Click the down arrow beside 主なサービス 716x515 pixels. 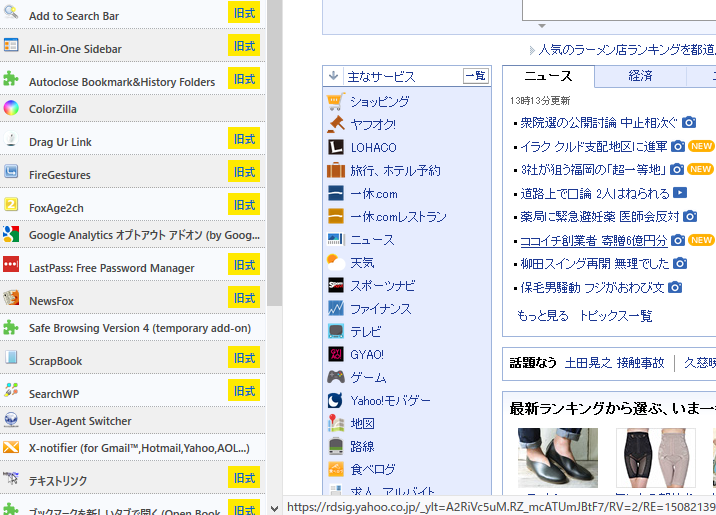coord(334,75)
